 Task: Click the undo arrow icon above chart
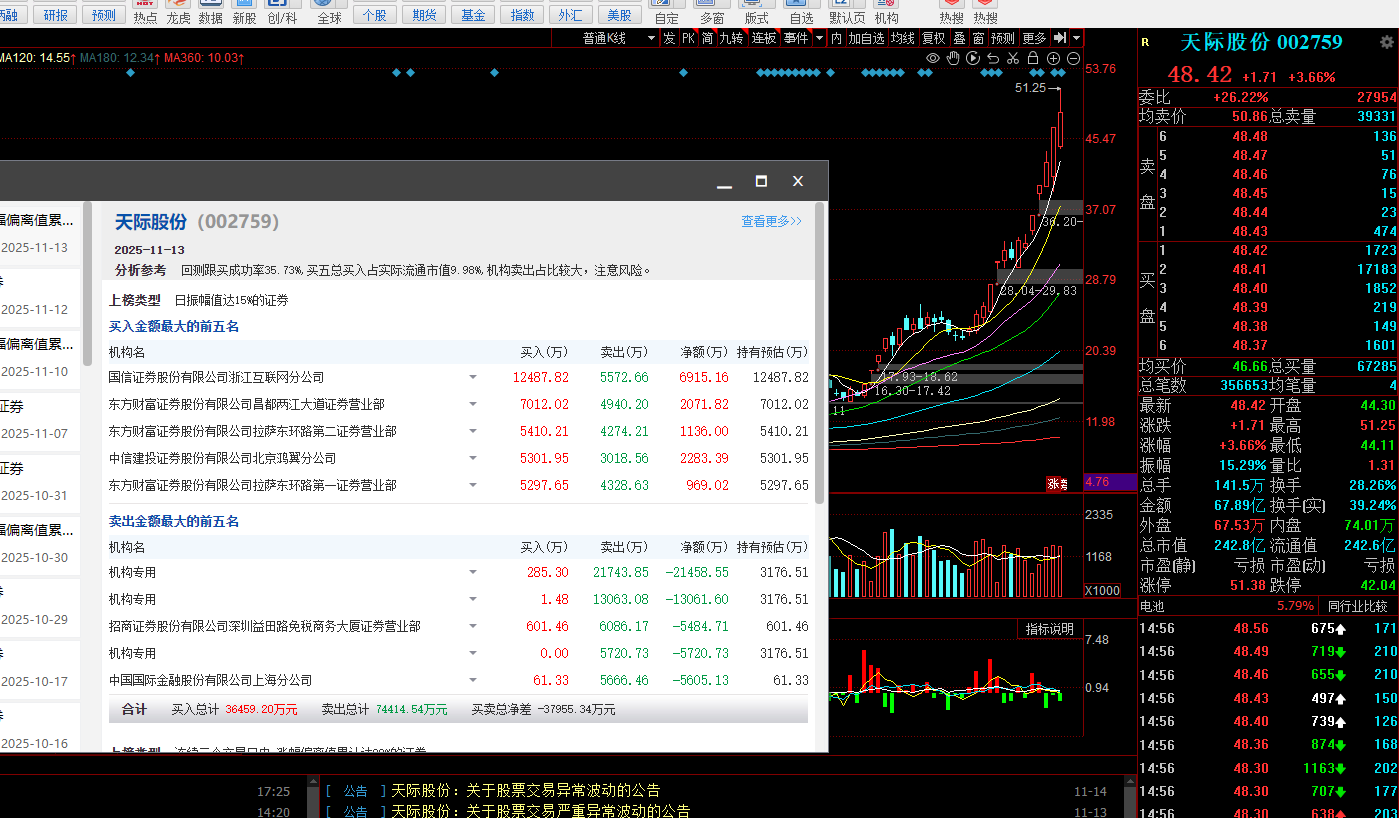(x=993, y=59)
